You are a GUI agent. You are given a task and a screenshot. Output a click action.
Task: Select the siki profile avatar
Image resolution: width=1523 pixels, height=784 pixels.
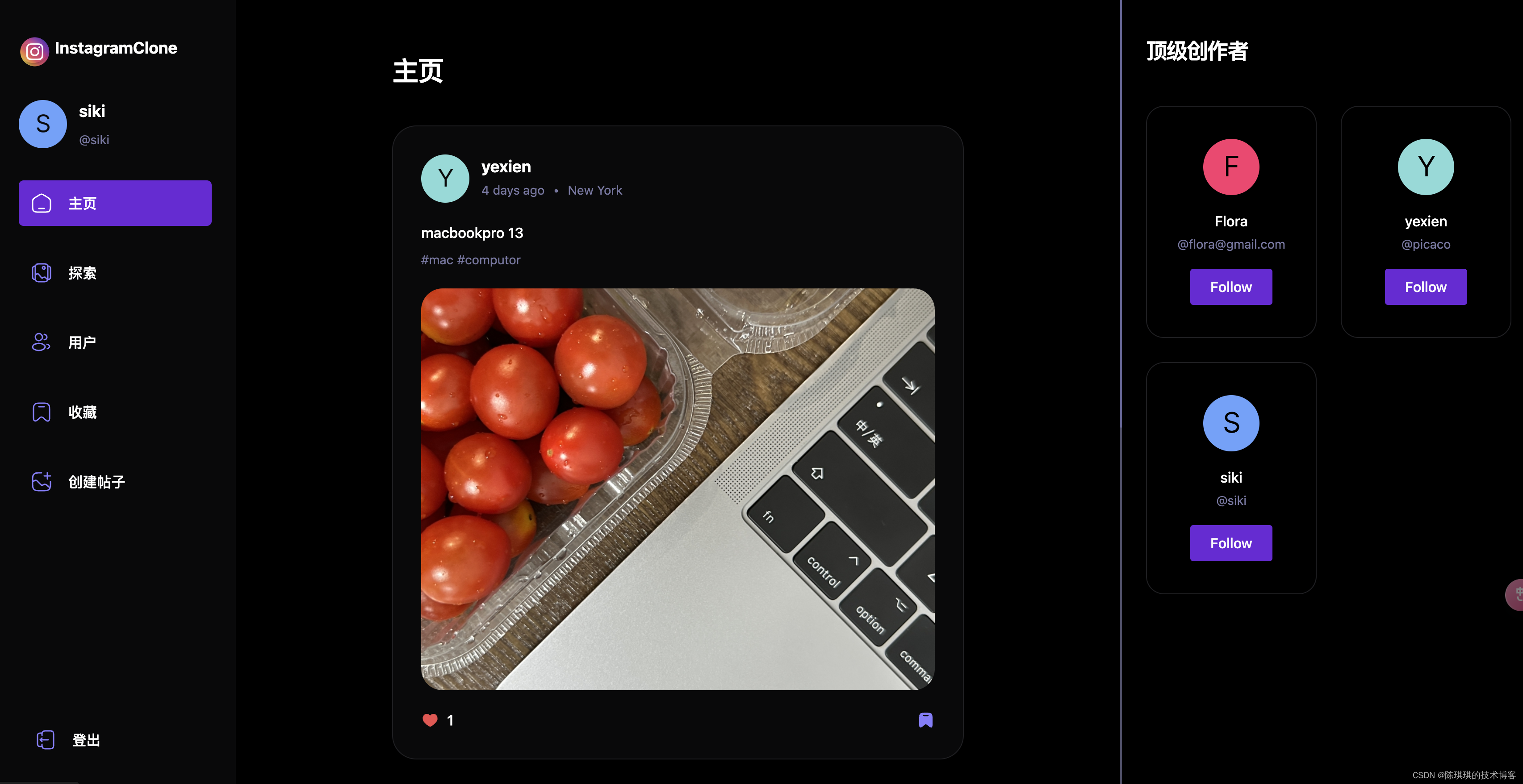pos(43,123)
